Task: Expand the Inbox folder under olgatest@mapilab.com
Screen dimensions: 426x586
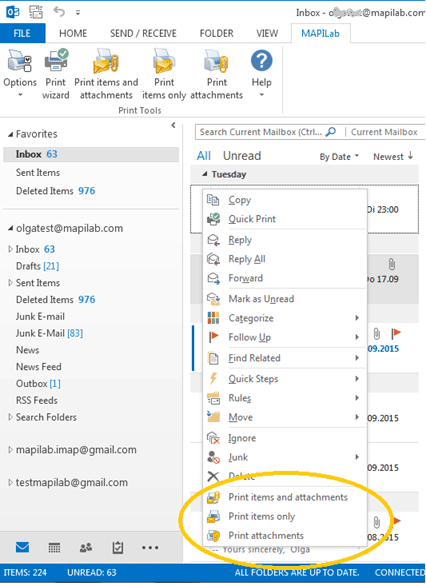Action: click(x=10, y=249)
